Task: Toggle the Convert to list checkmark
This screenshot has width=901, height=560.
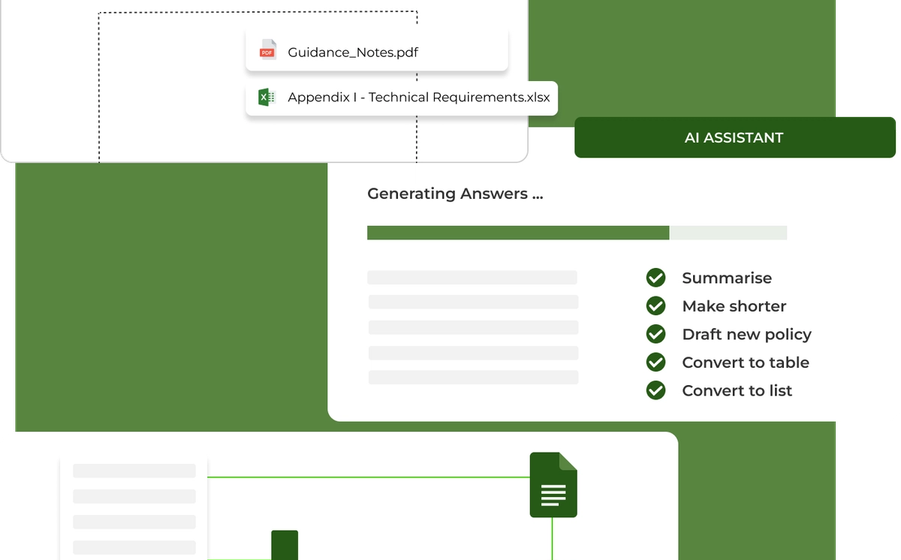Action: coord(656,390)
